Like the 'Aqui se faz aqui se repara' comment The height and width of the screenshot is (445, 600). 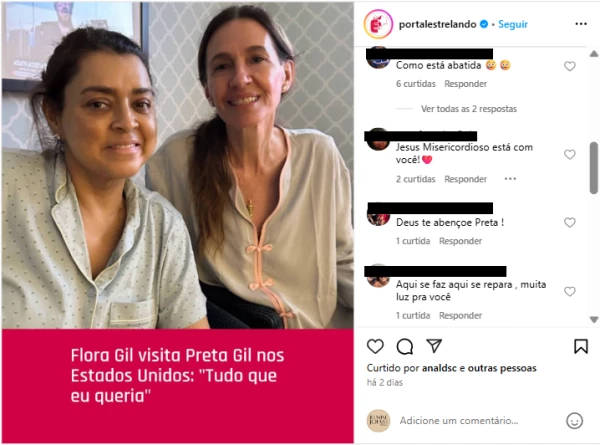pyautogui.click(x=569, y=291)
